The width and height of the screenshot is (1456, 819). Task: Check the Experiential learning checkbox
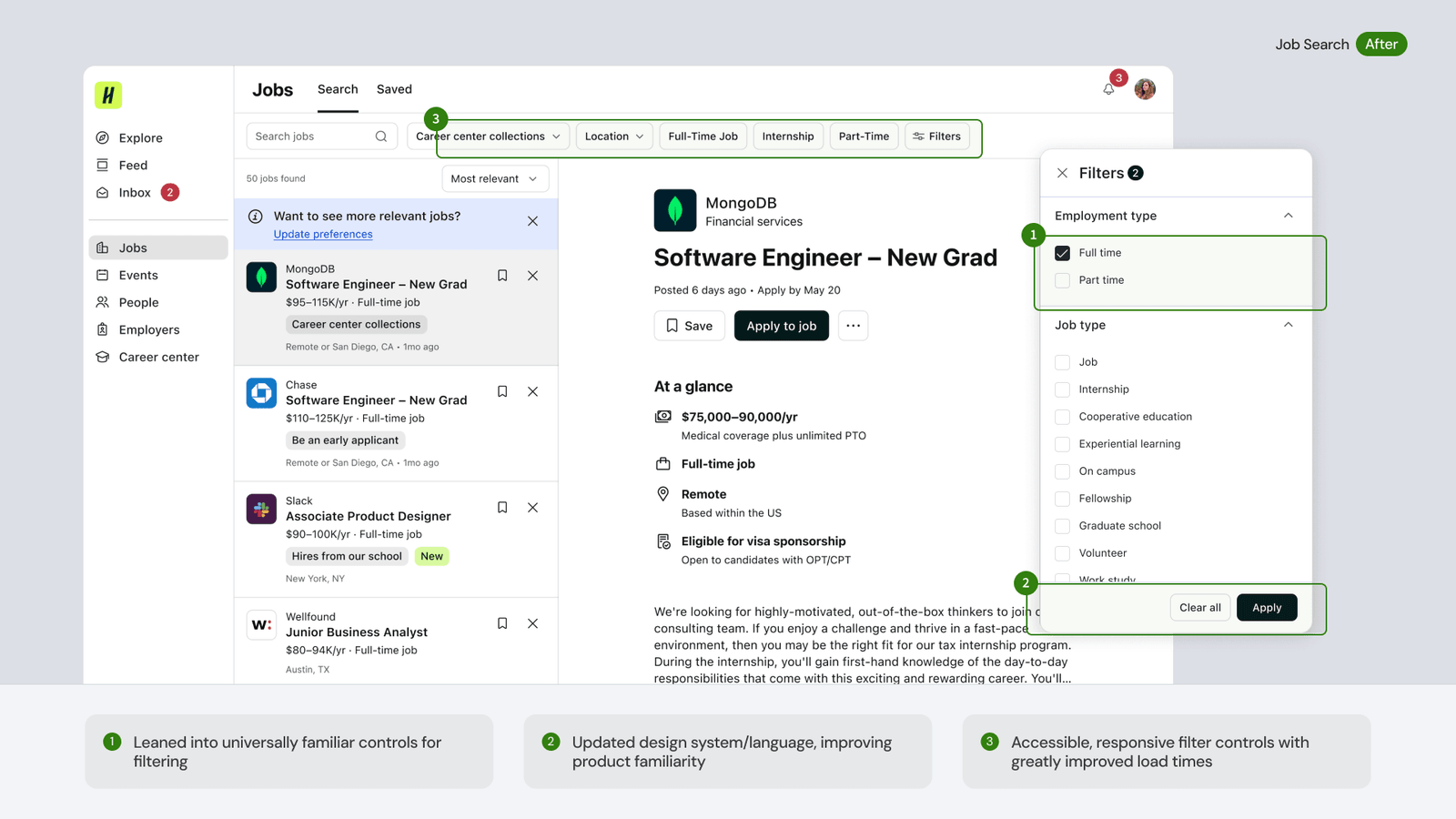(1062, 444)
